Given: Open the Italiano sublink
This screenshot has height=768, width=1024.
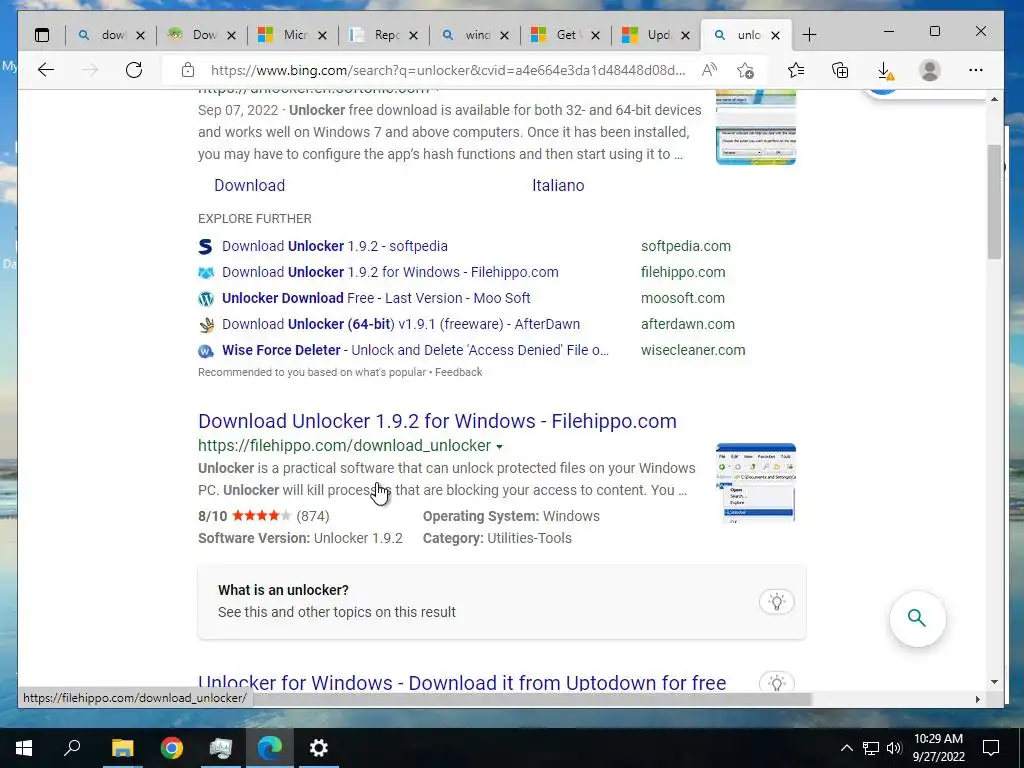Looking at the screenshot, I should (x=558, y=185).
